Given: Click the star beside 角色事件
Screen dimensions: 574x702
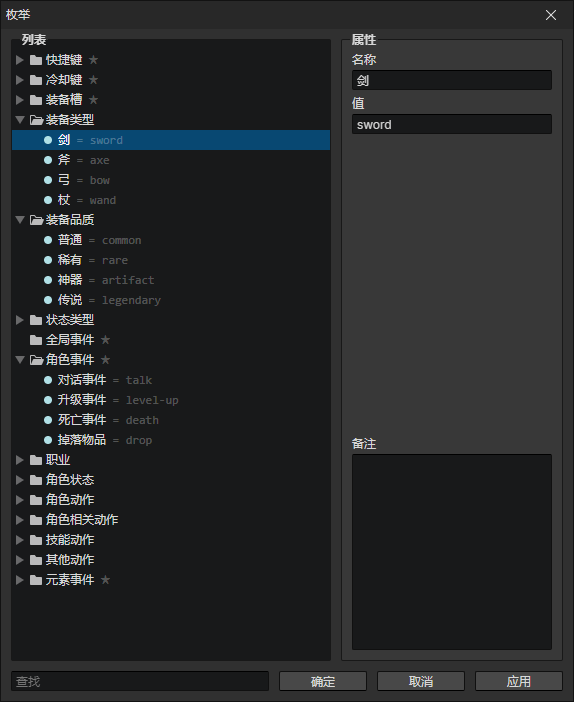Looking at the screenshot, I should coord(105,360).
